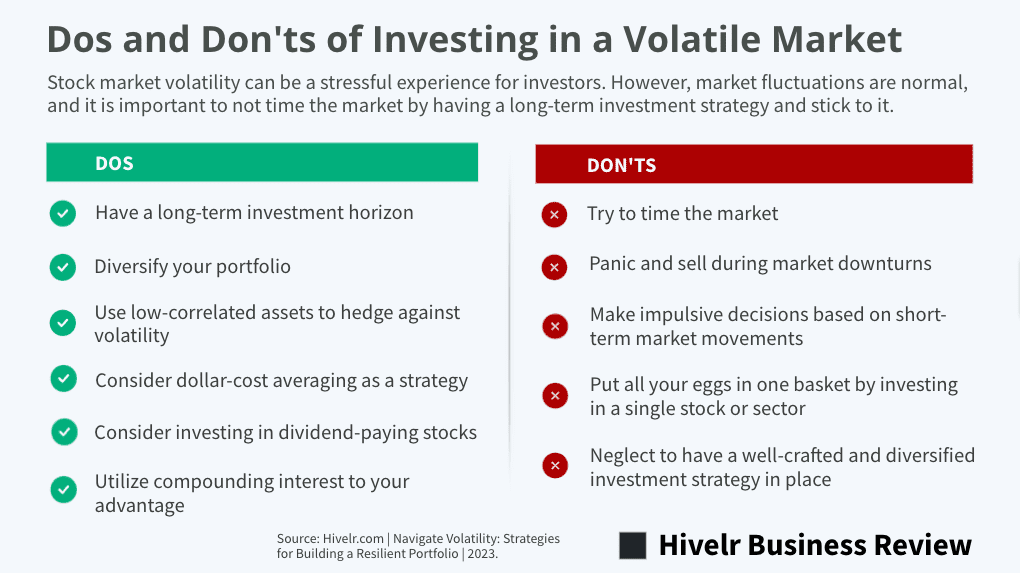
Task: Click the checkmark next to Diversify your portfolio
Action: 63,267
